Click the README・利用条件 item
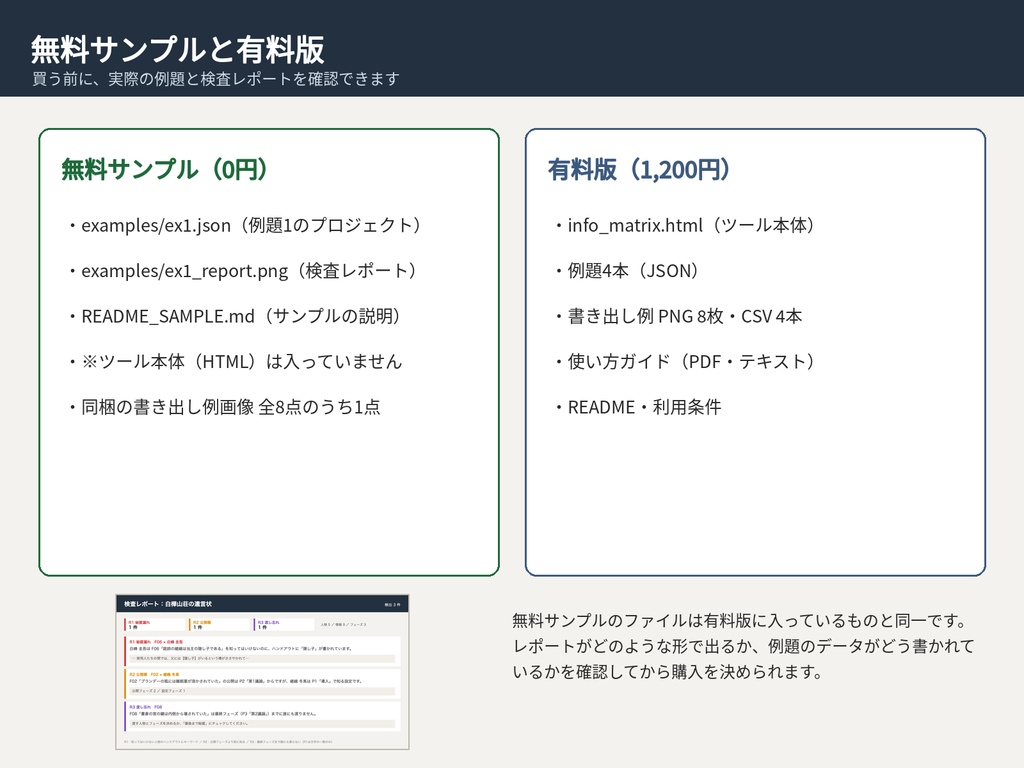 tap(637, 407)
